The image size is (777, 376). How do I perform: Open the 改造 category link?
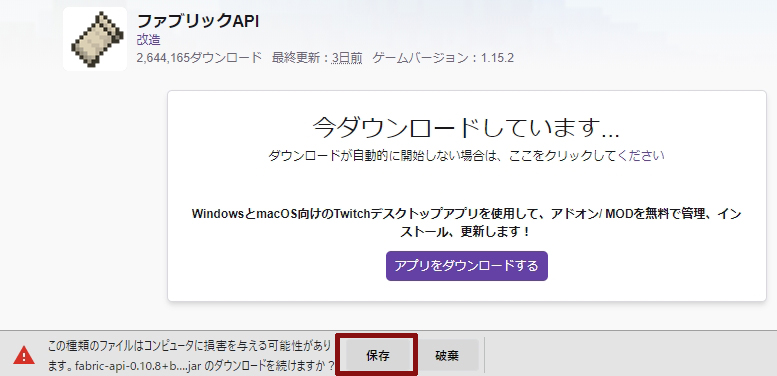pos(149,40)
